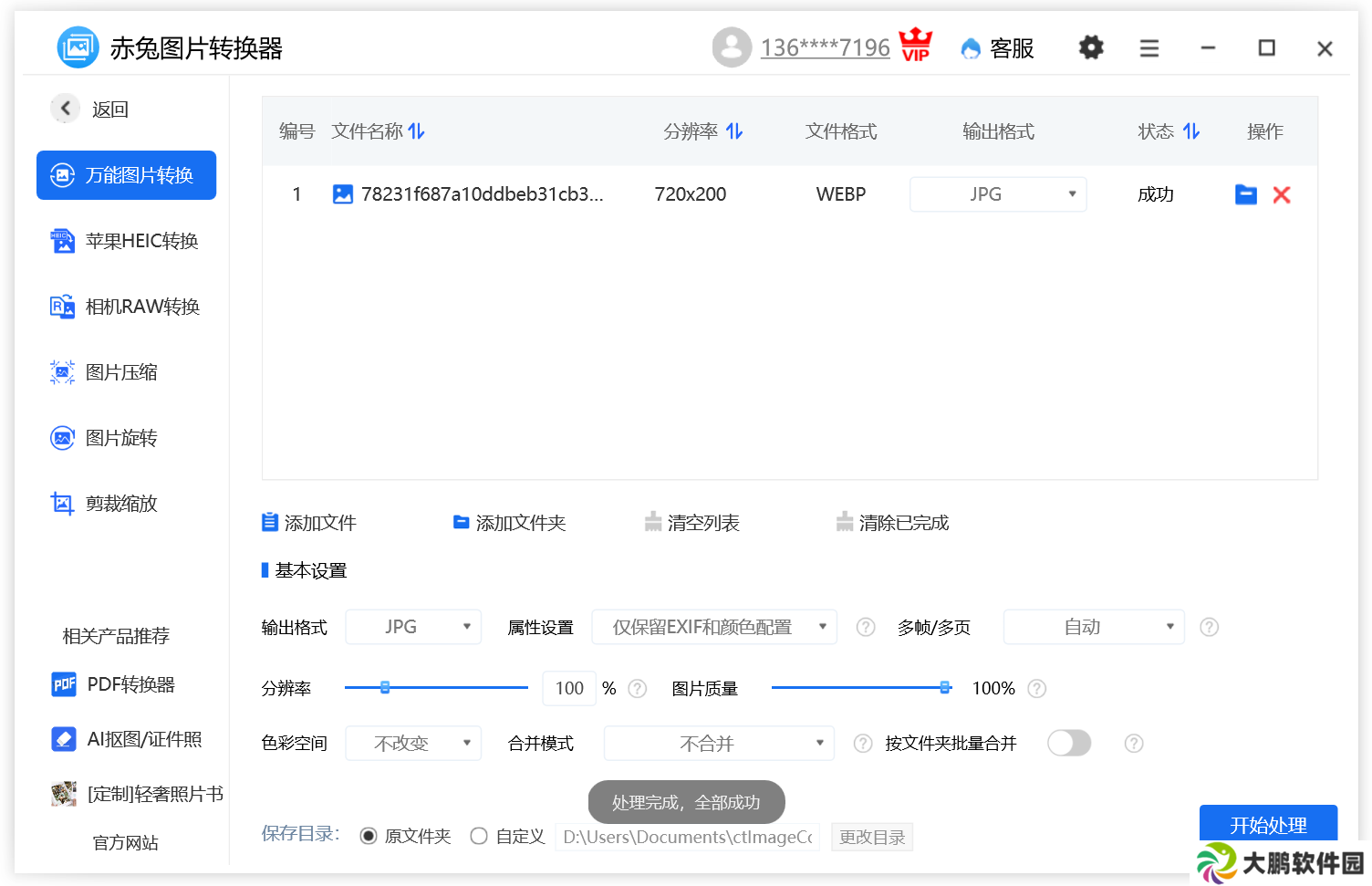Click help icon next to 多帧/多页 dropdown
This screenshot has height=886, width=1372.
1210,627
